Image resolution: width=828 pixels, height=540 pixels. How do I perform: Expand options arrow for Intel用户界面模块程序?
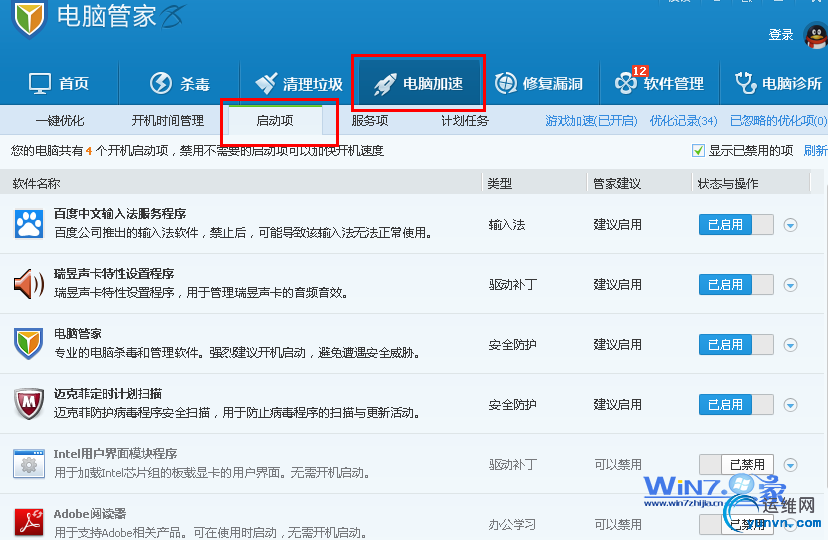pos(791,465)
